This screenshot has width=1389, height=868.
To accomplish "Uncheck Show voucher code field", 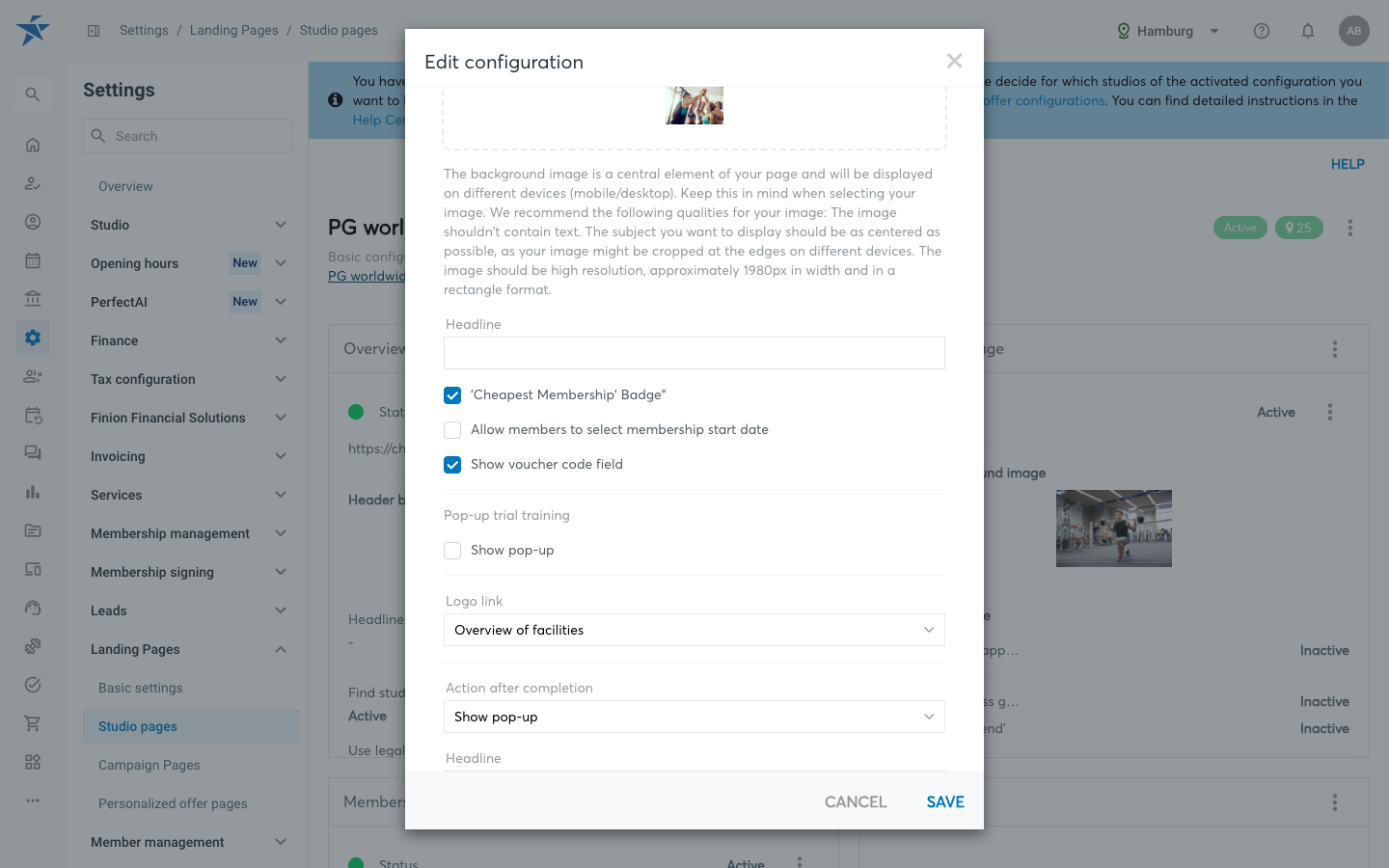I will pyautogui.click(x=452, y=465).
